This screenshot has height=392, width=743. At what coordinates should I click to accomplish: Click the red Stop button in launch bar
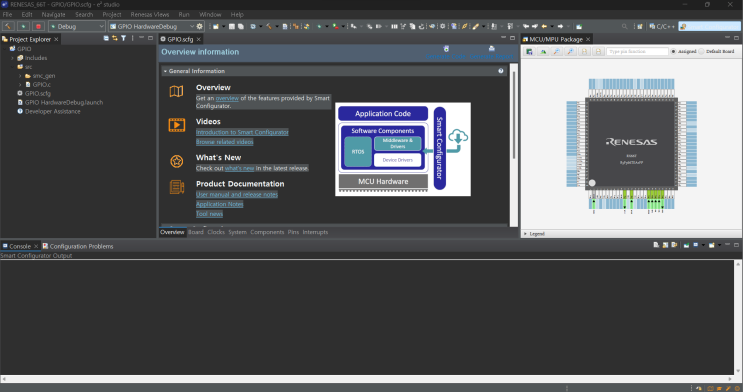(38, 27)
